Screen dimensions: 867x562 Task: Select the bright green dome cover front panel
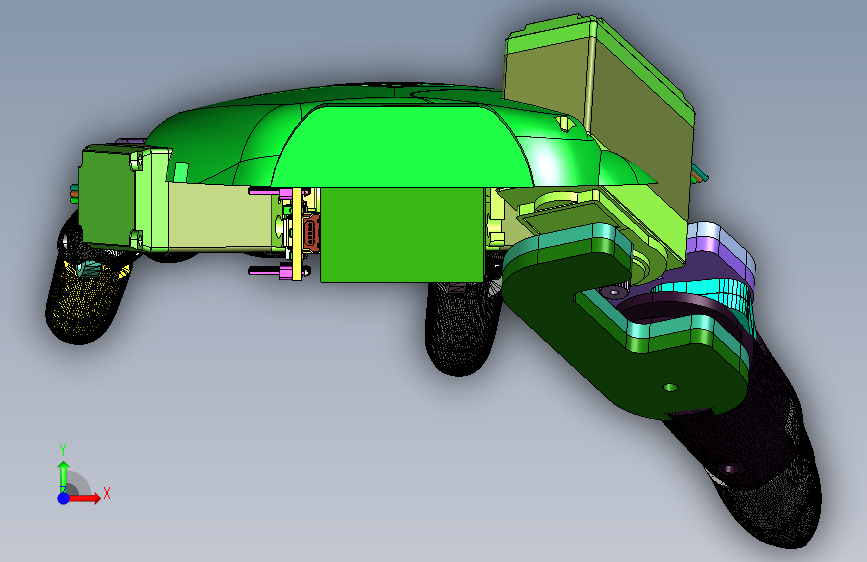(x=404, y=147)
